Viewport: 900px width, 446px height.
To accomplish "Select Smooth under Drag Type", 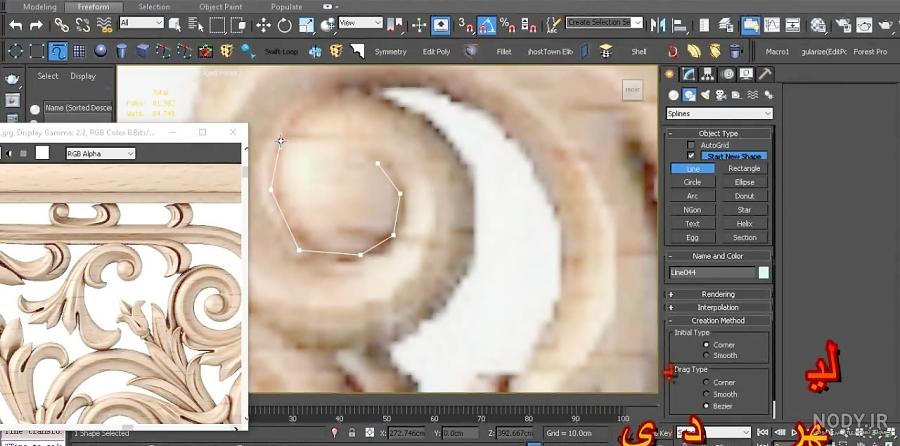I will point(707,394).
